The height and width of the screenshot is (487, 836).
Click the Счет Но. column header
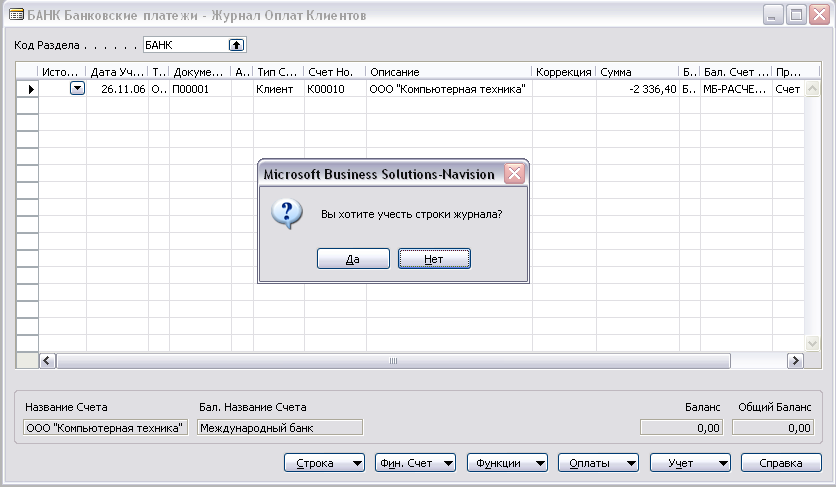pyautogui.click(x=335, y=72)
